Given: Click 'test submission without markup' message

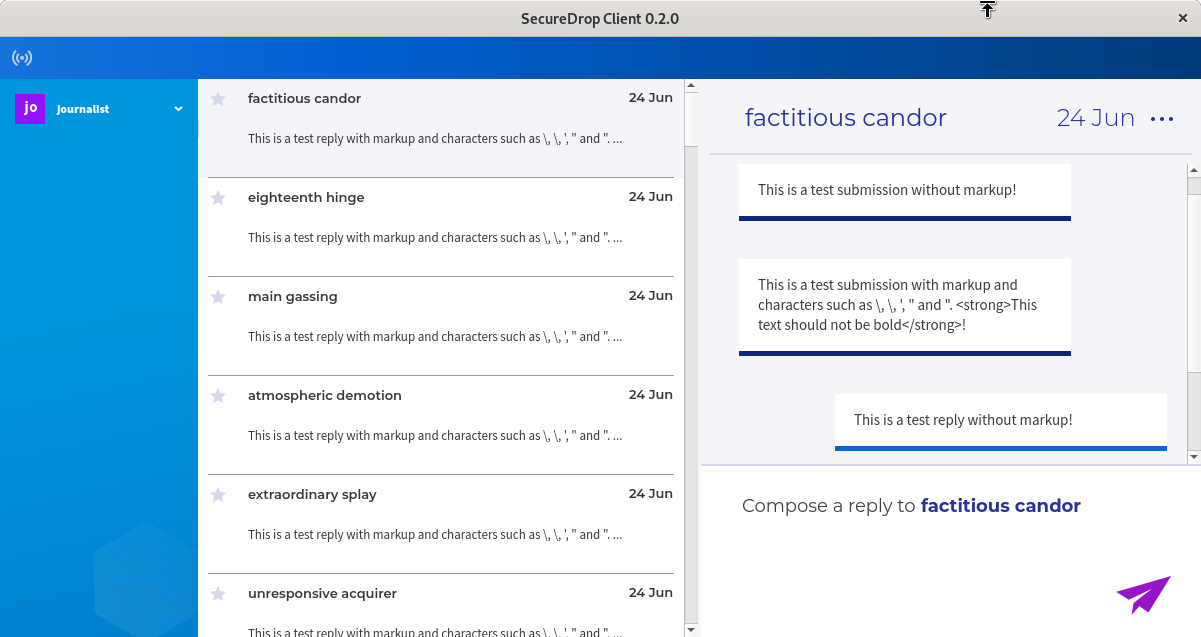Looking at the screenshot, I should 905,190.
